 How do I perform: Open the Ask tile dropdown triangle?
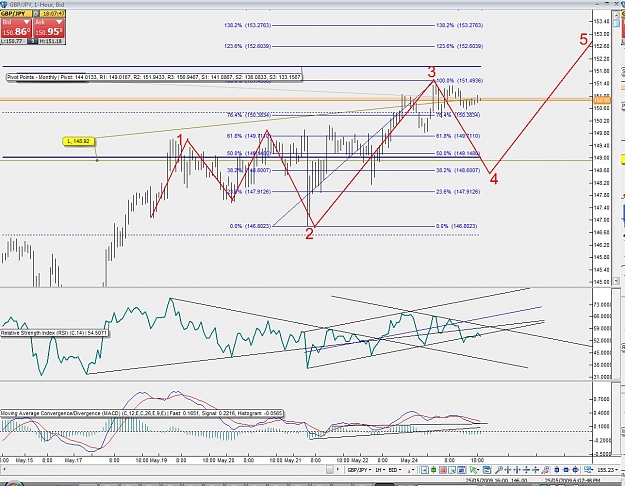[59, 22]
